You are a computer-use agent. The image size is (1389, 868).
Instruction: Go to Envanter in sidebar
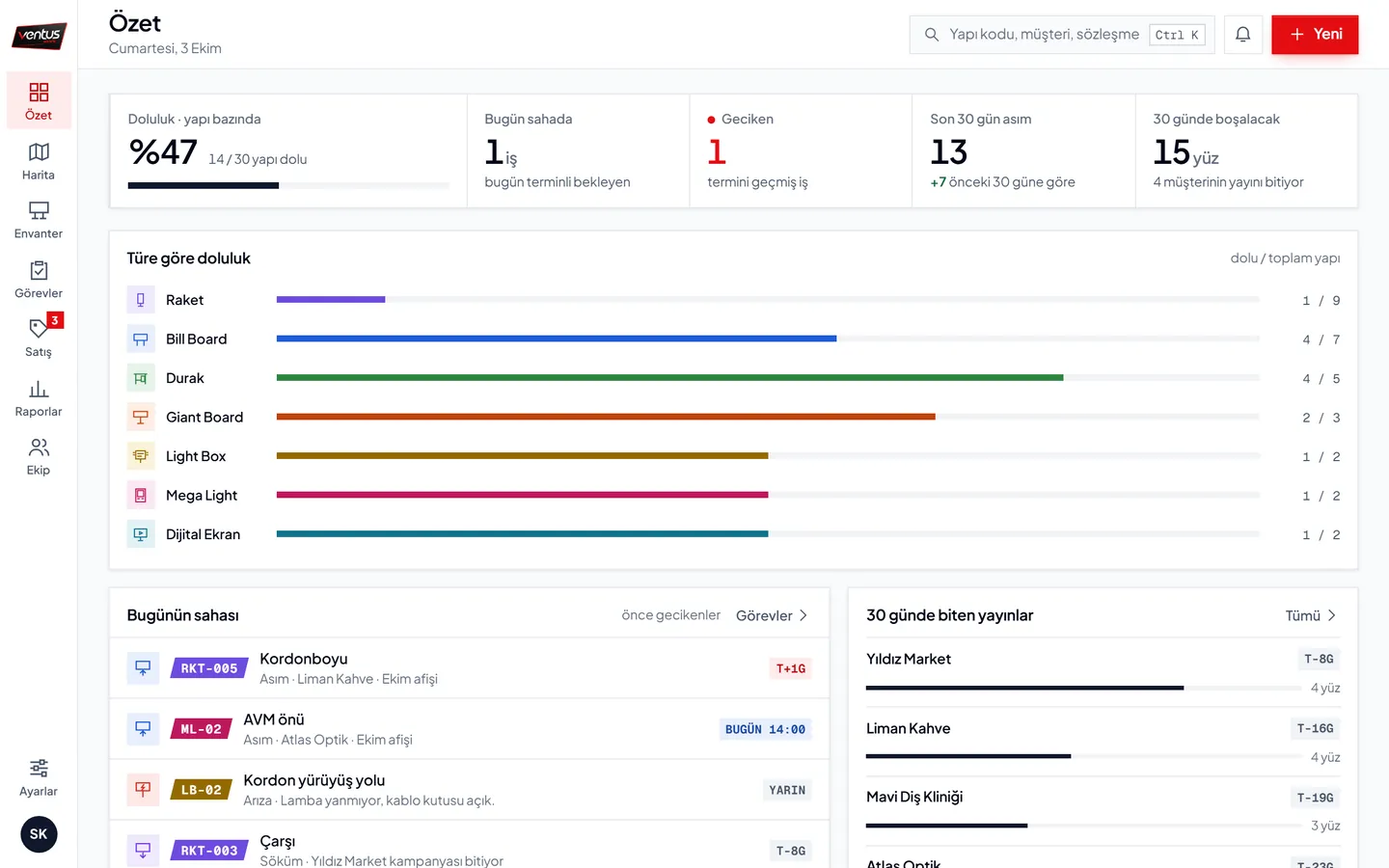tap(39, 220)
